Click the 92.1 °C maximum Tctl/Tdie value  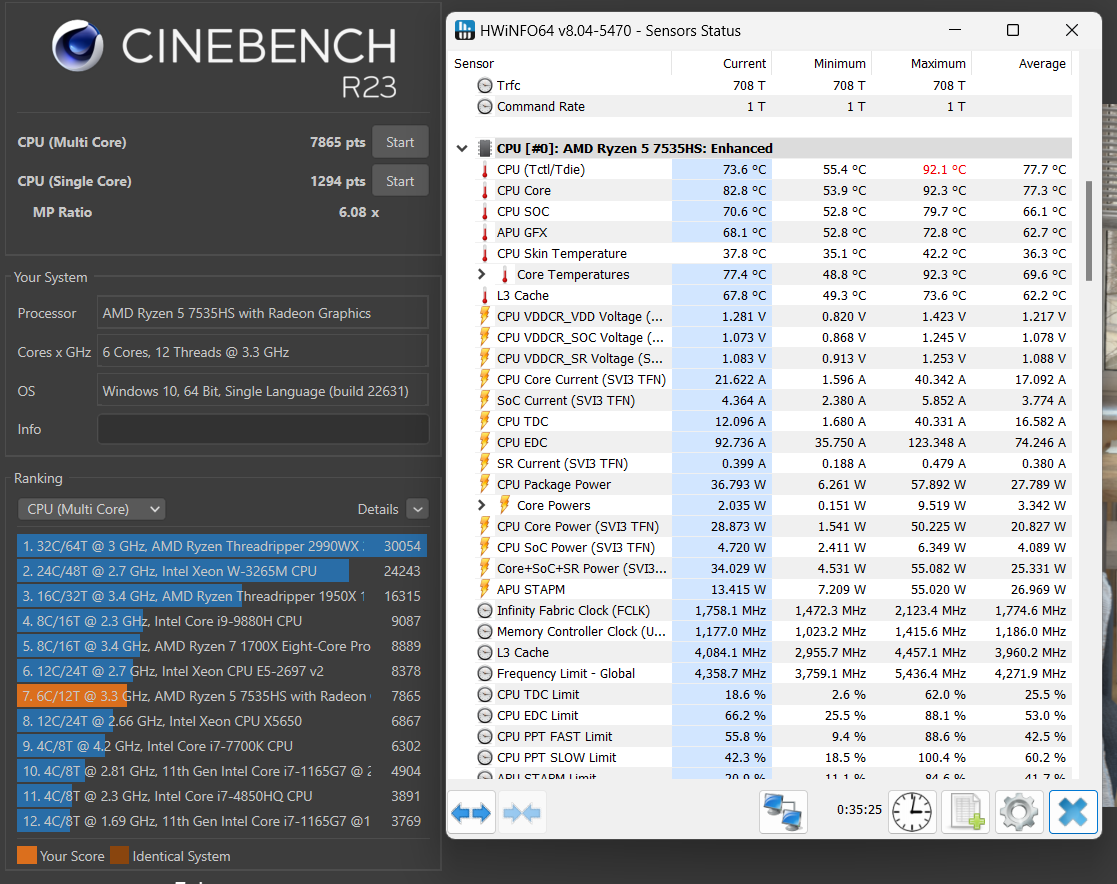tap(944, 170)
